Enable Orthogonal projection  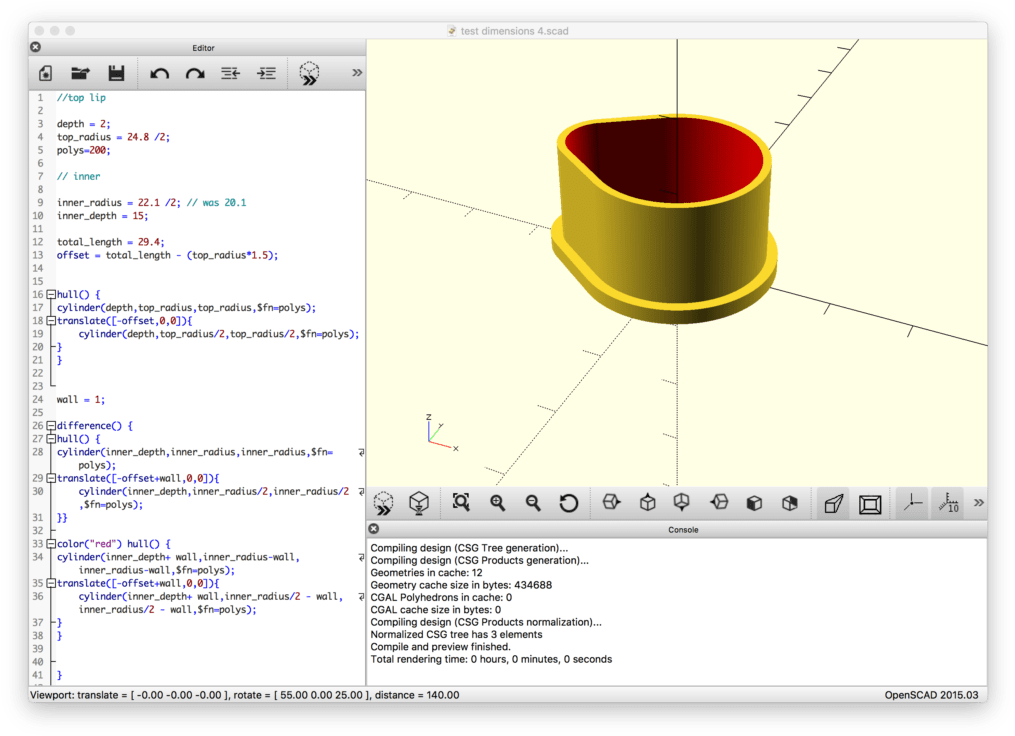tap(869, 503)
